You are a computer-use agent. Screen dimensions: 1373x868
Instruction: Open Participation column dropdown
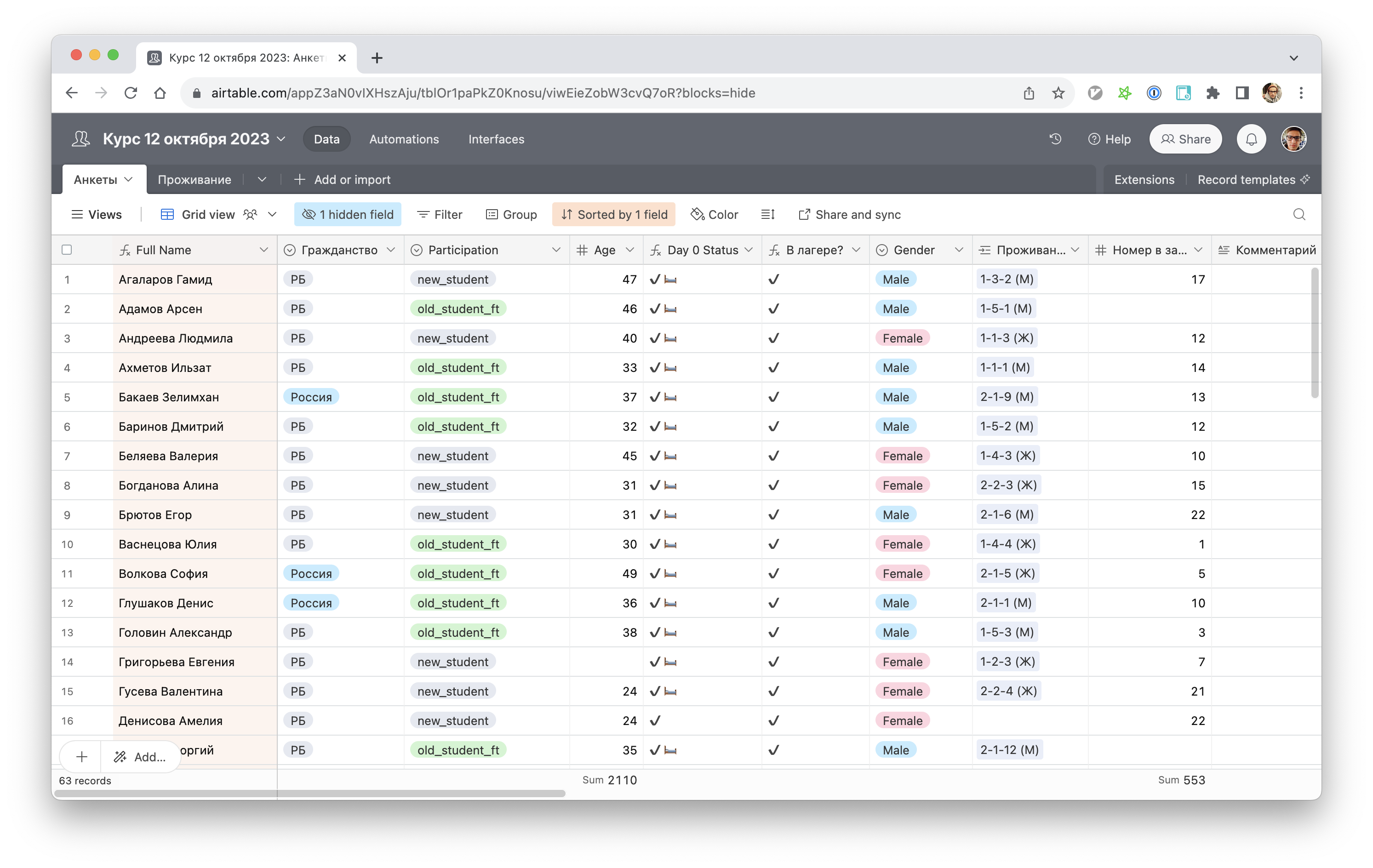(556, 250)
